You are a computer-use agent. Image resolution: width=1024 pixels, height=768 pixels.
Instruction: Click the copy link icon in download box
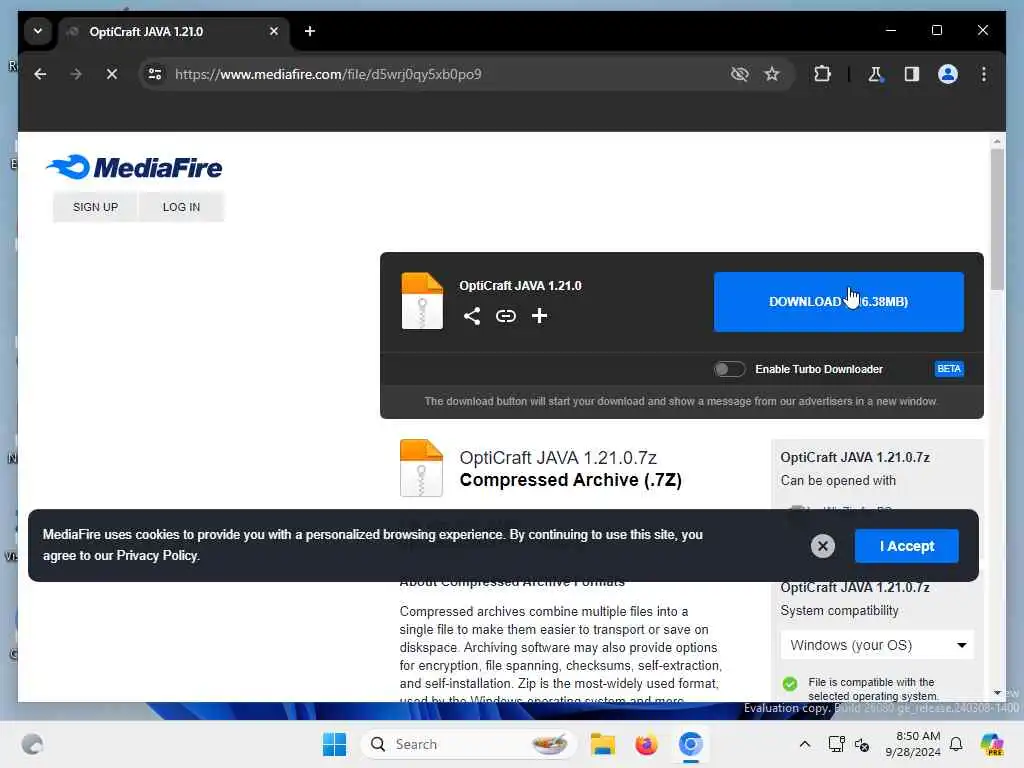point(505,316)
